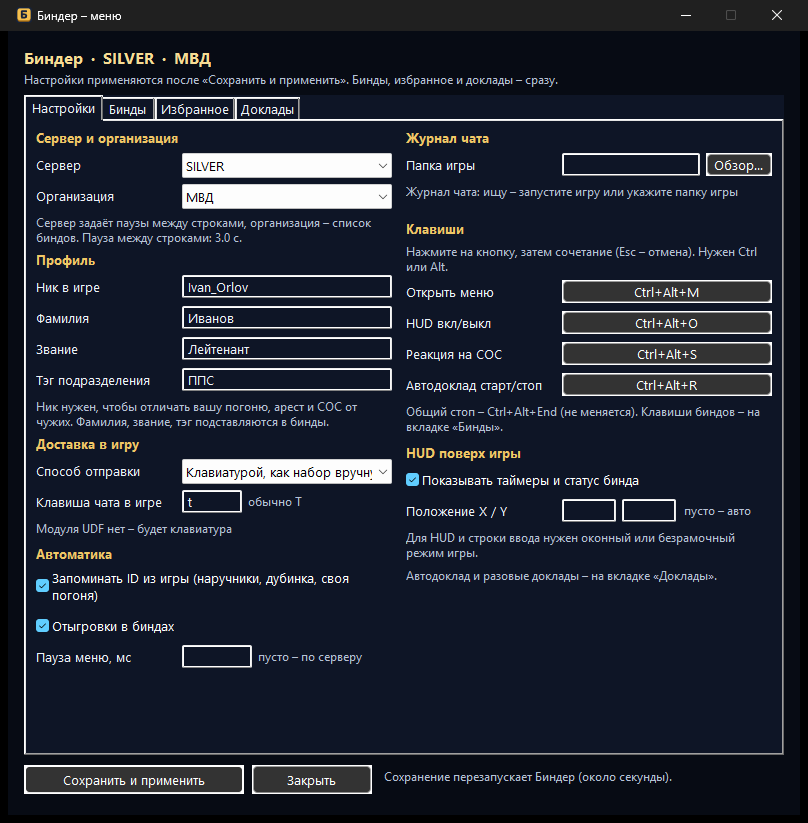
Task: Click the Фамилия input with Иванов
Action: (287, 318)
